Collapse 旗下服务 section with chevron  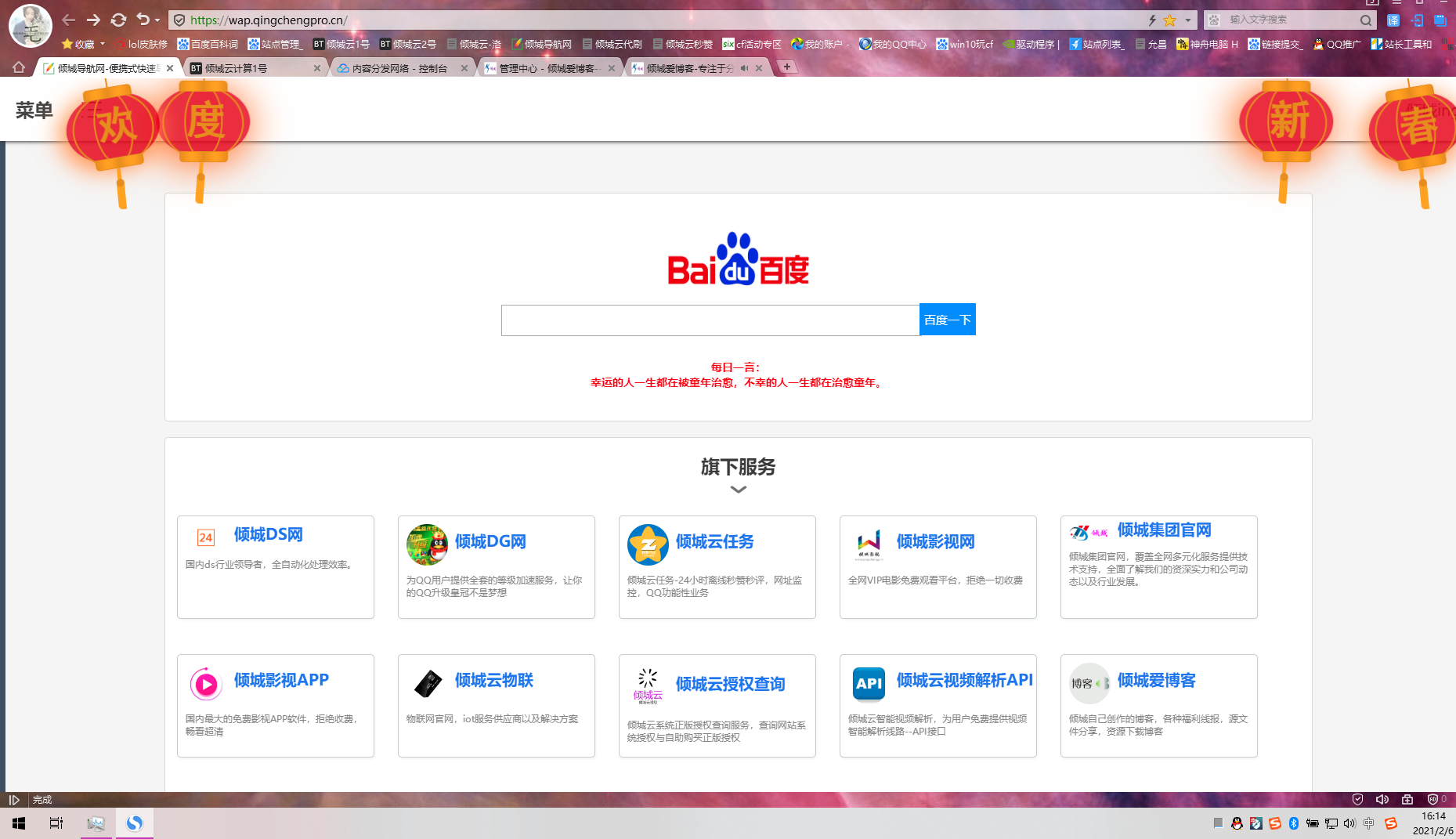(x=738, y=490)
